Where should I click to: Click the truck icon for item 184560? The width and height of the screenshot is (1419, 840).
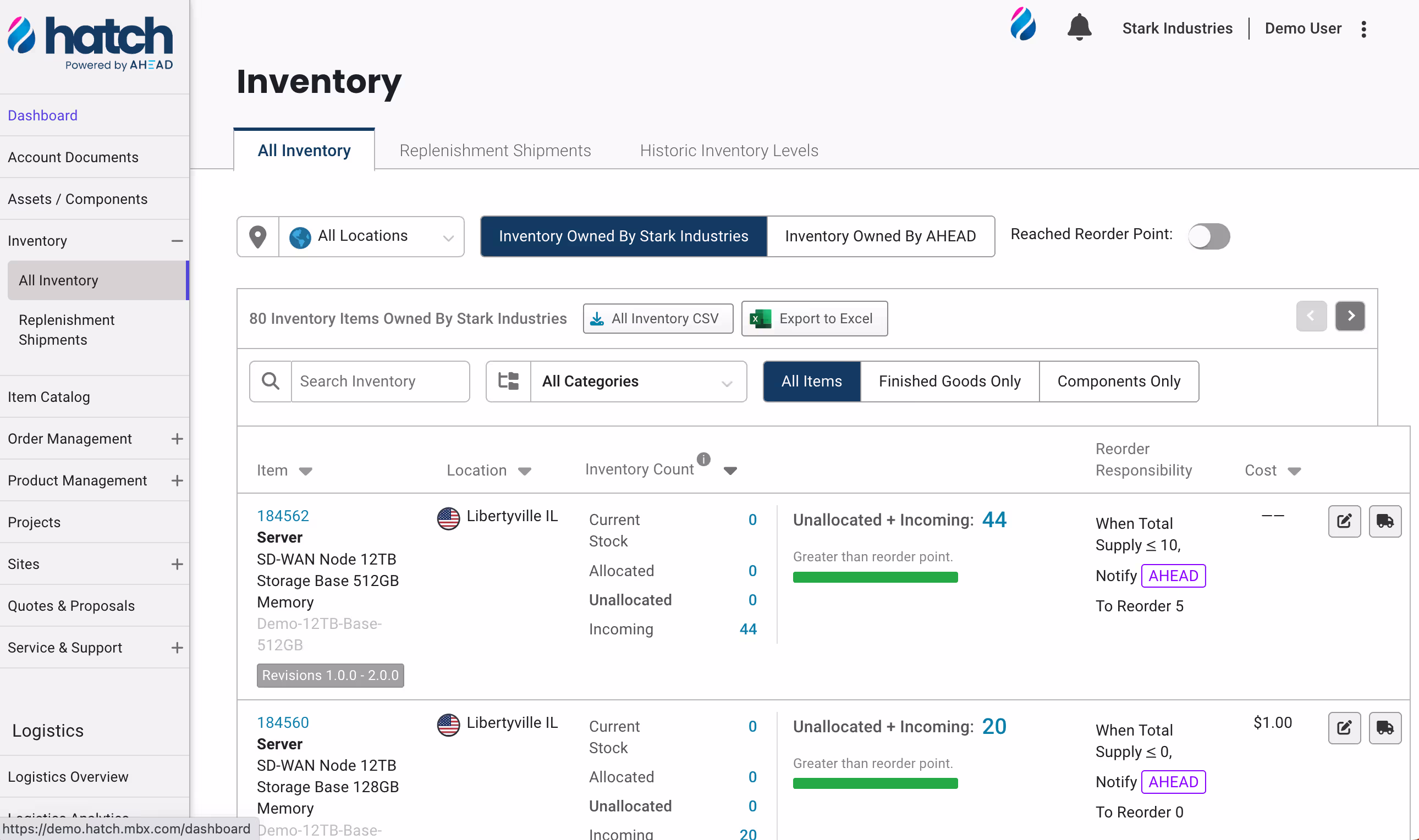1384,727
